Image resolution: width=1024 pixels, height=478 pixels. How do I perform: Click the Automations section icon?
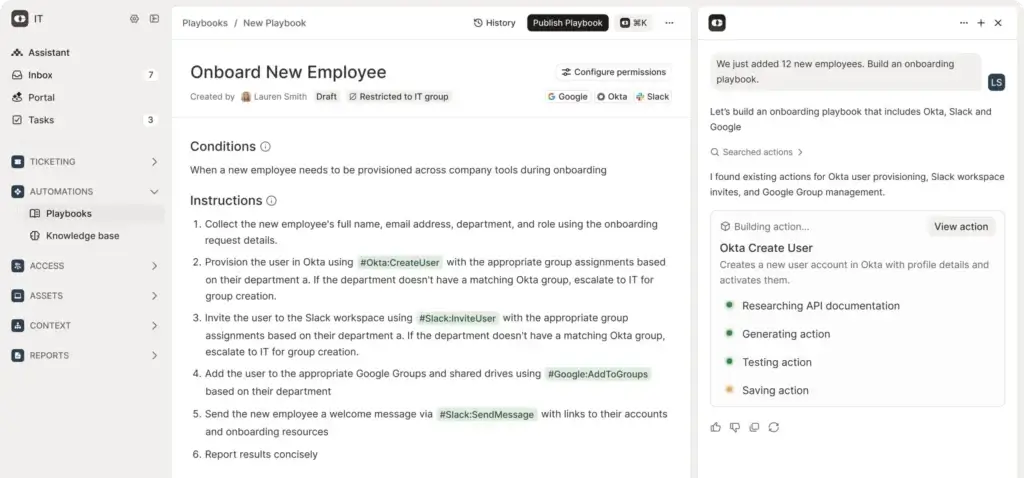(x=18, y=192)
